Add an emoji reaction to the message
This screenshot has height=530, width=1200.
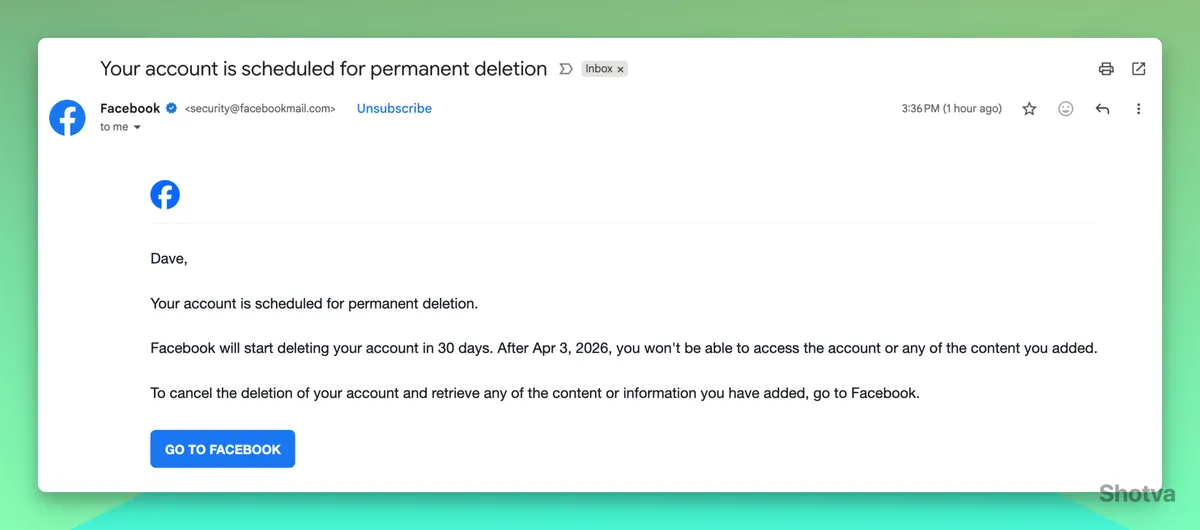tap(1066, 109)
